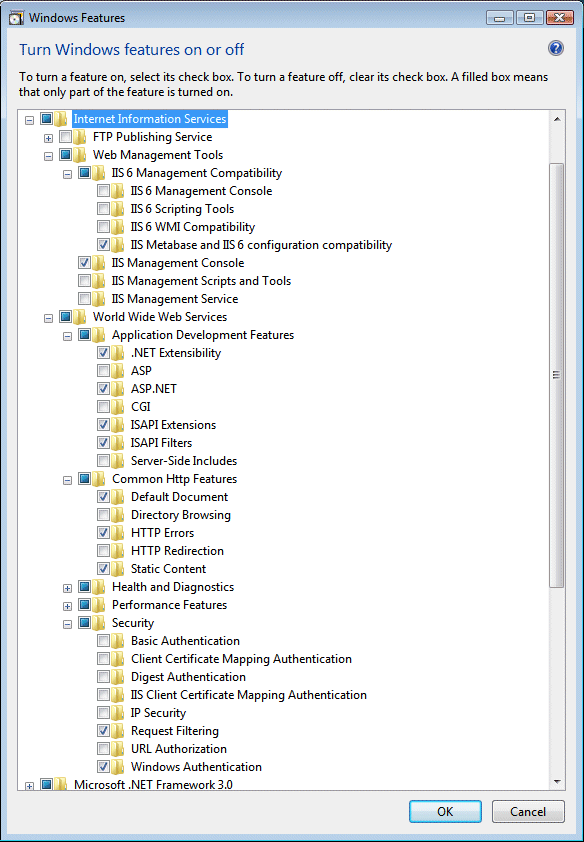Viewport: 584px width, 842px height.
Task: Click the OK button
Action: 445,811
